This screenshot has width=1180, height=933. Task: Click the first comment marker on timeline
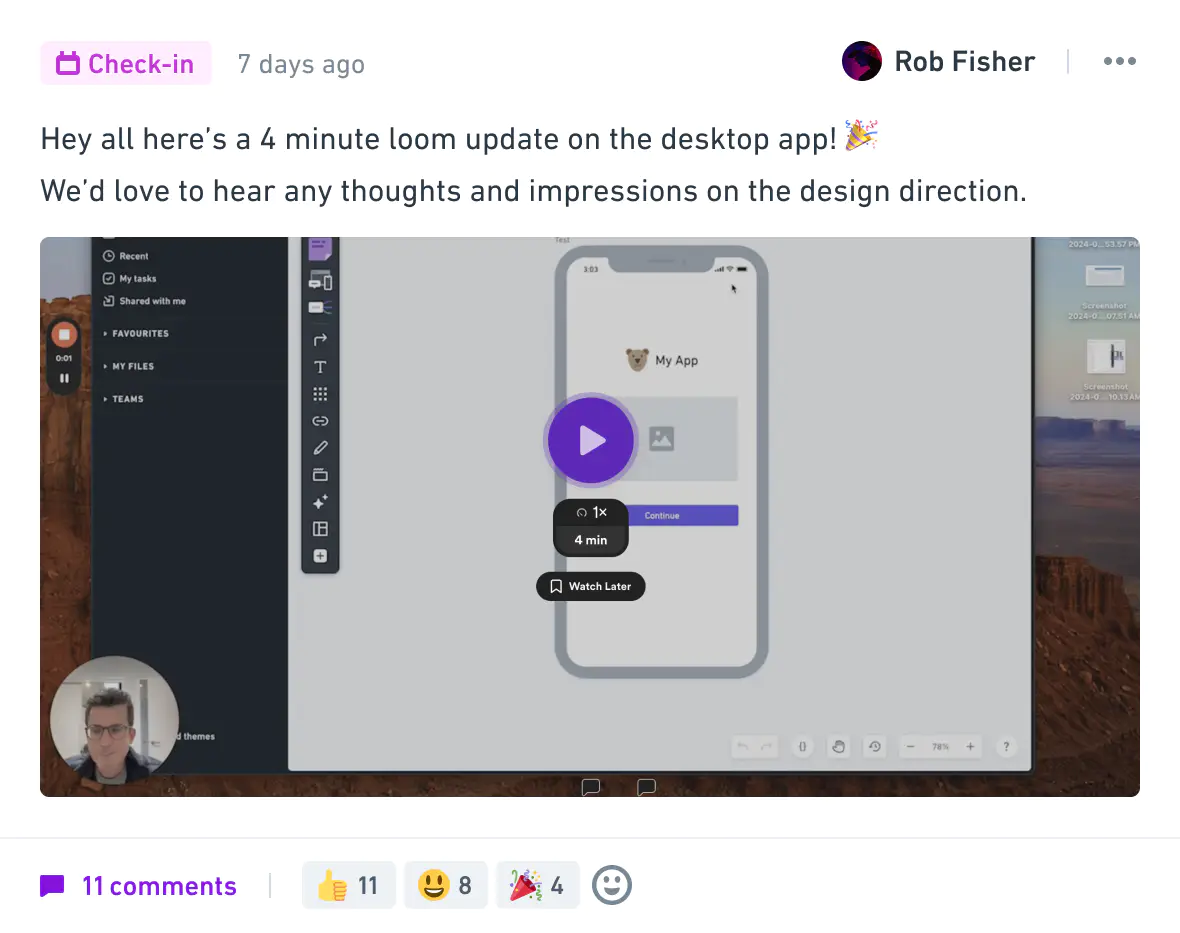click(x=591, y=787)
